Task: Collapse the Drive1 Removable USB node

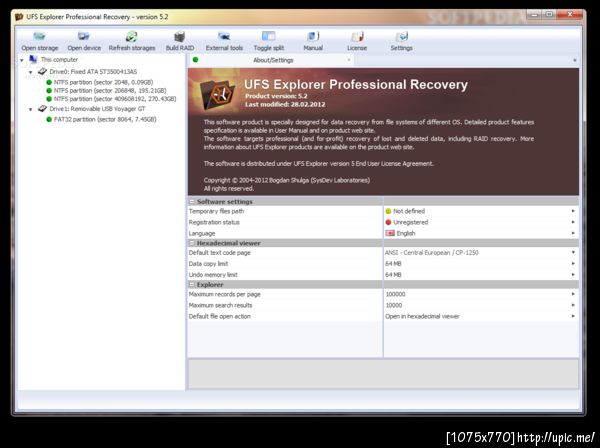Action: click(31, 109)
